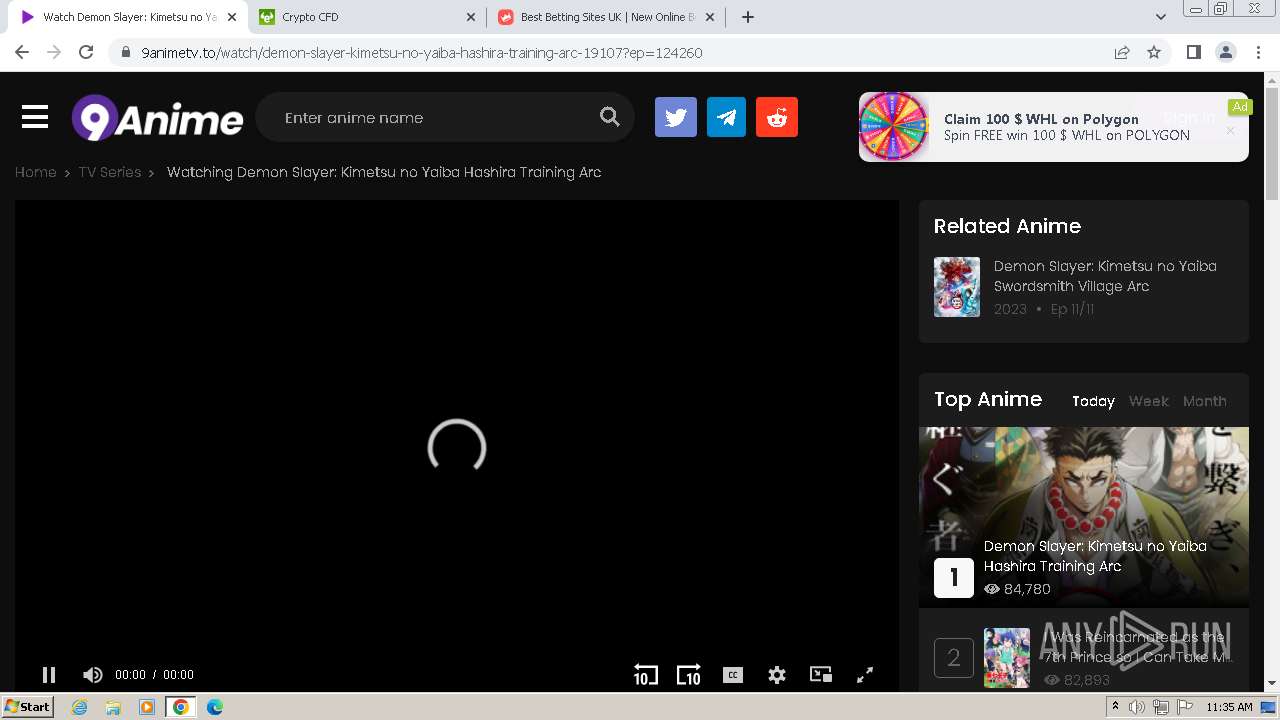Show Top Anime for Today
This screenshot has width=1280, height=720.
[x=1093, y=401]
